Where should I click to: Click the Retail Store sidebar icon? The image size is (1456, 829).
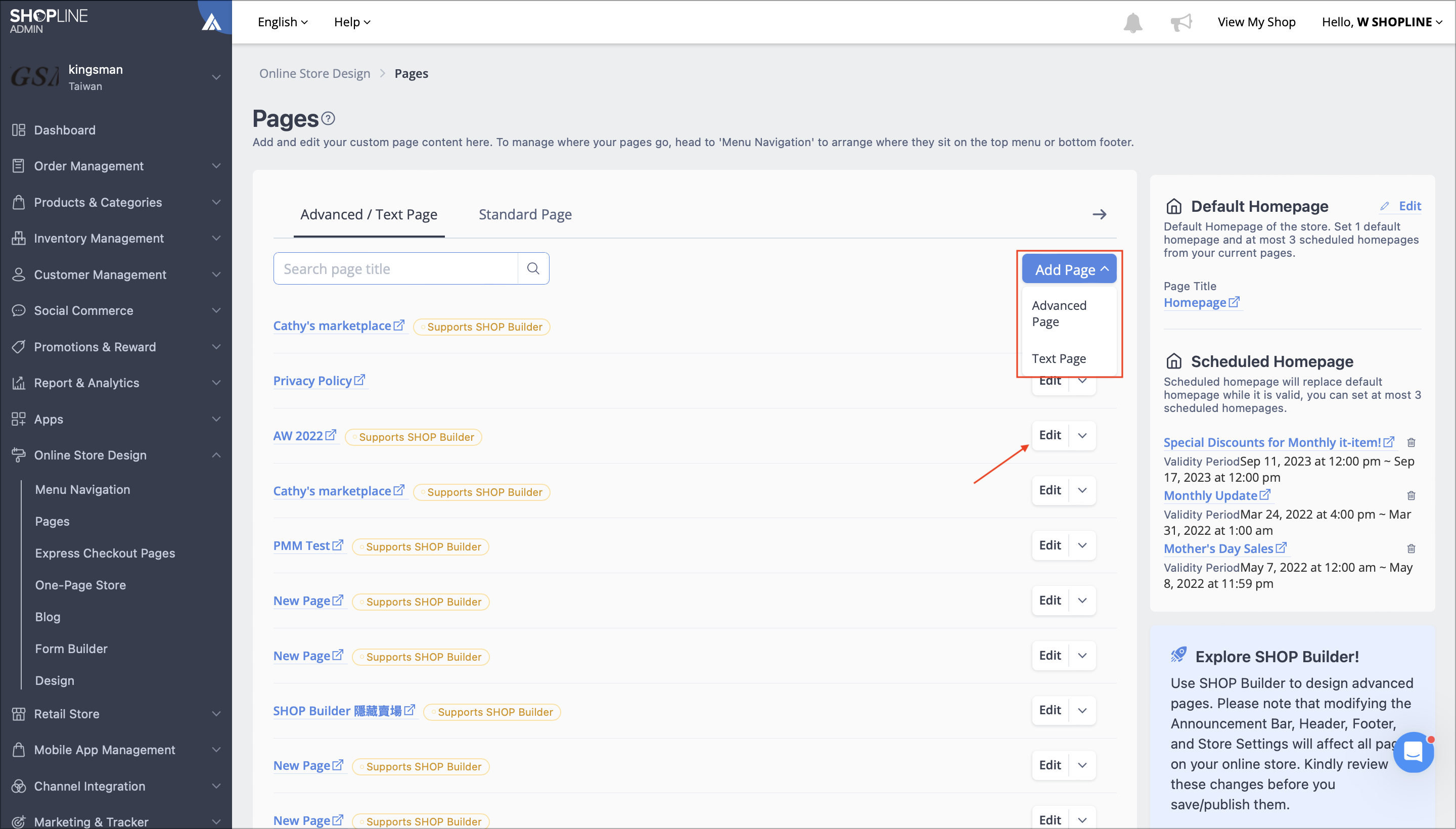pyautogui.click(x=19, y=713)
